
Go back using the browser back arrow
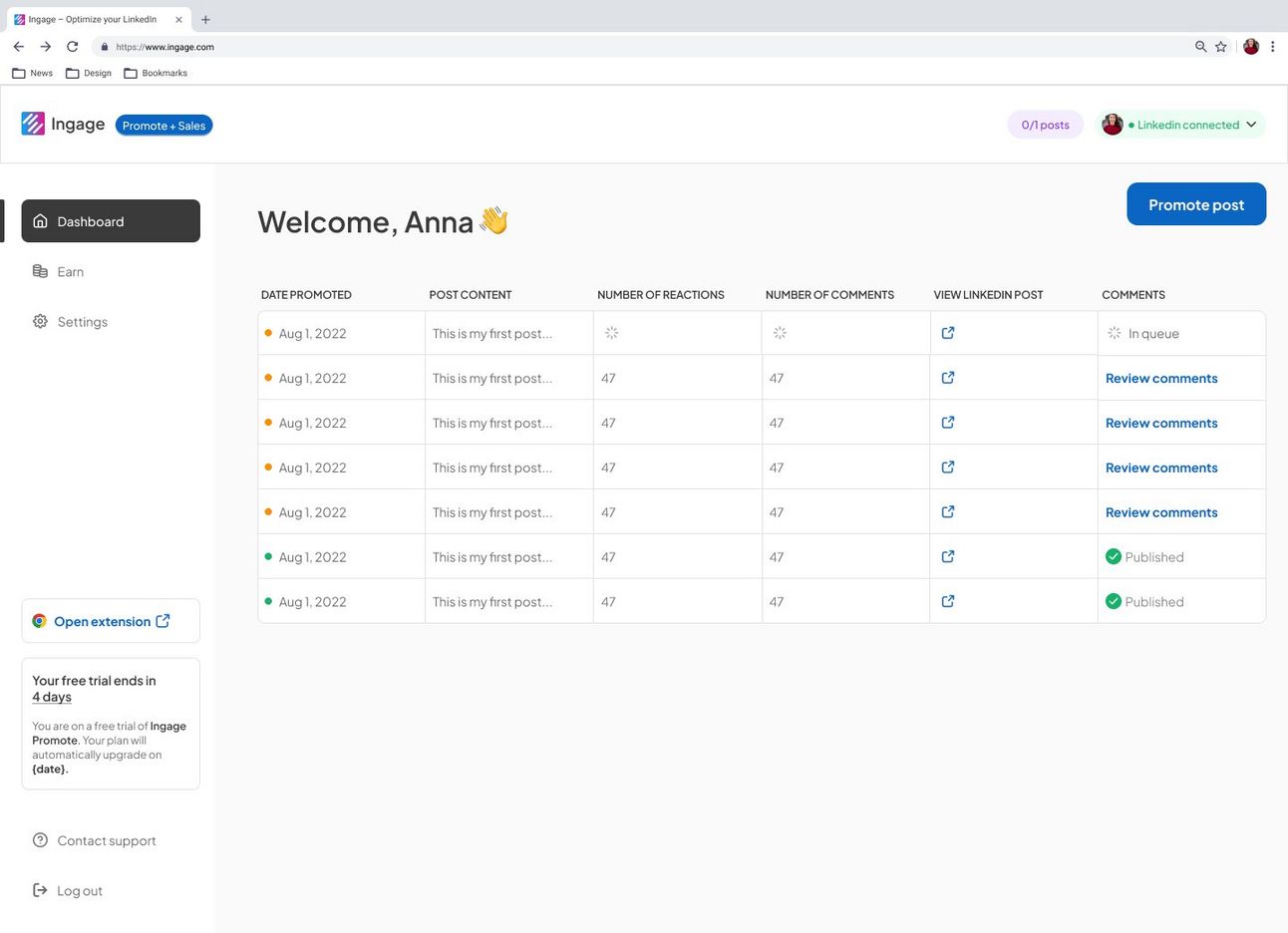pos(18,47)
